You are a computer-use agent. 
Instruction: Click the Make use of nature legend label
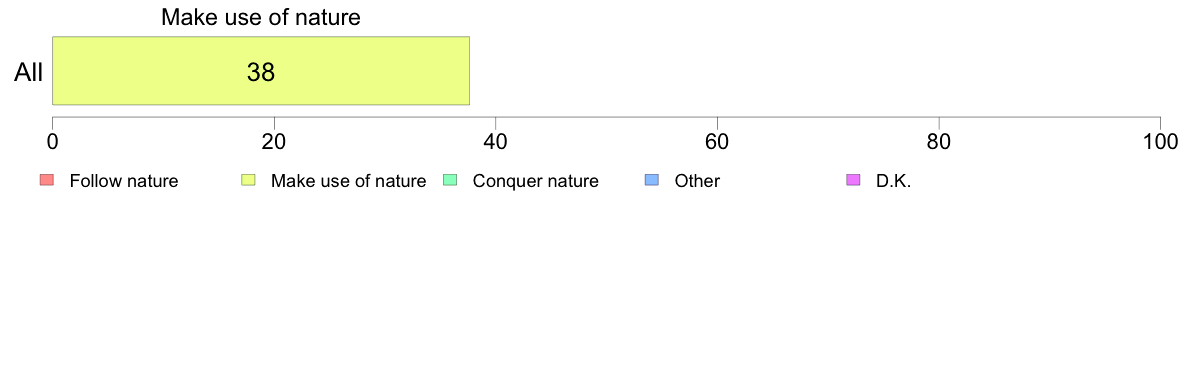tap(349, 181)
